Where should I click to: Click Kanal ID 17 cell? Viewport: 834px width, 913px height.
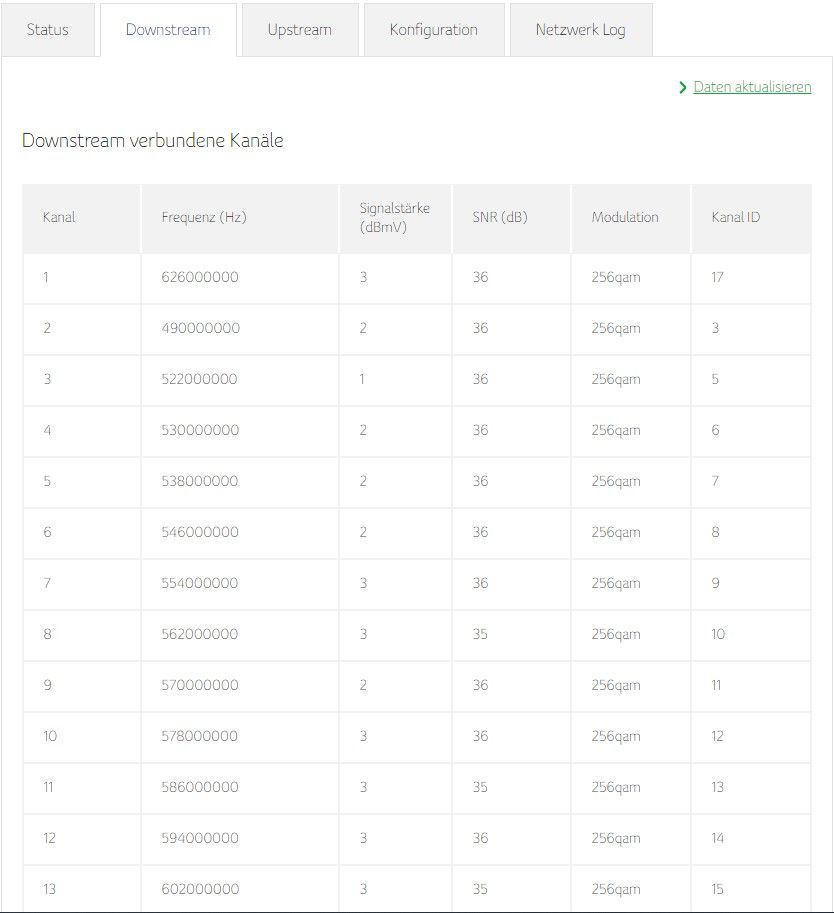(717, 278)
